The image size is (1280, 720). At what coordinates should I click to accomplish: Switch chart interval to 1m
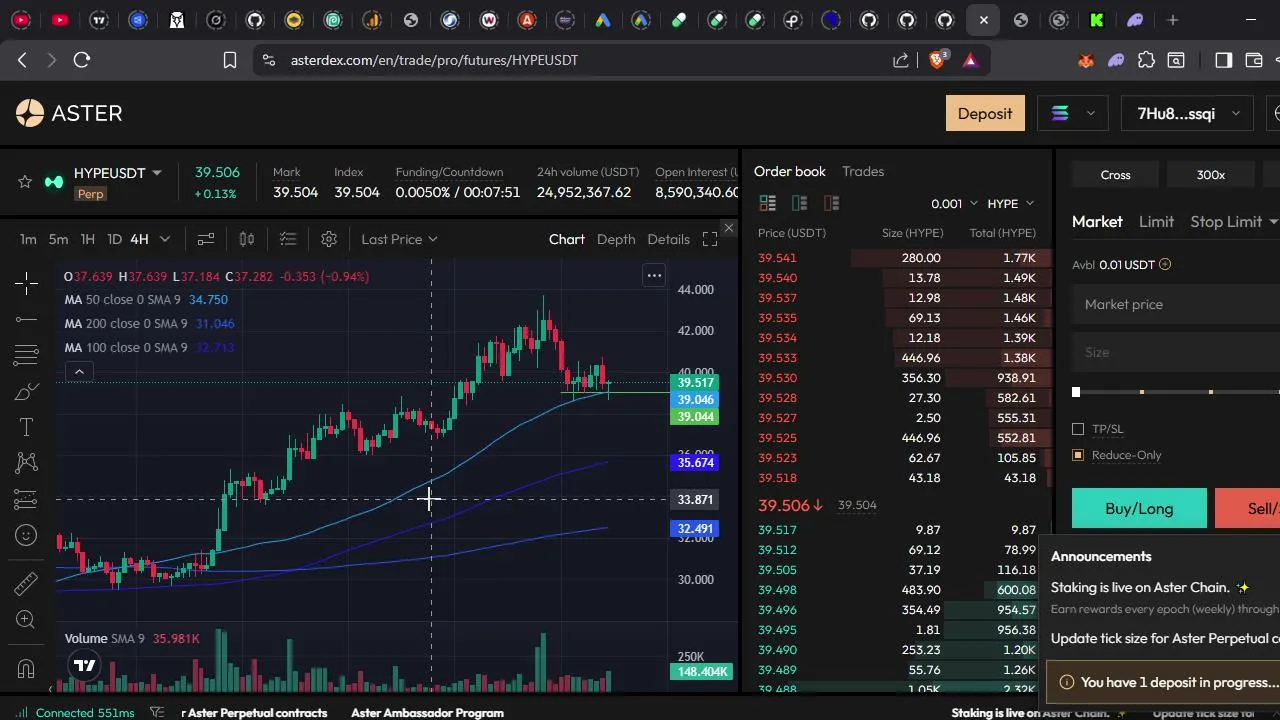tap(28, 239)
